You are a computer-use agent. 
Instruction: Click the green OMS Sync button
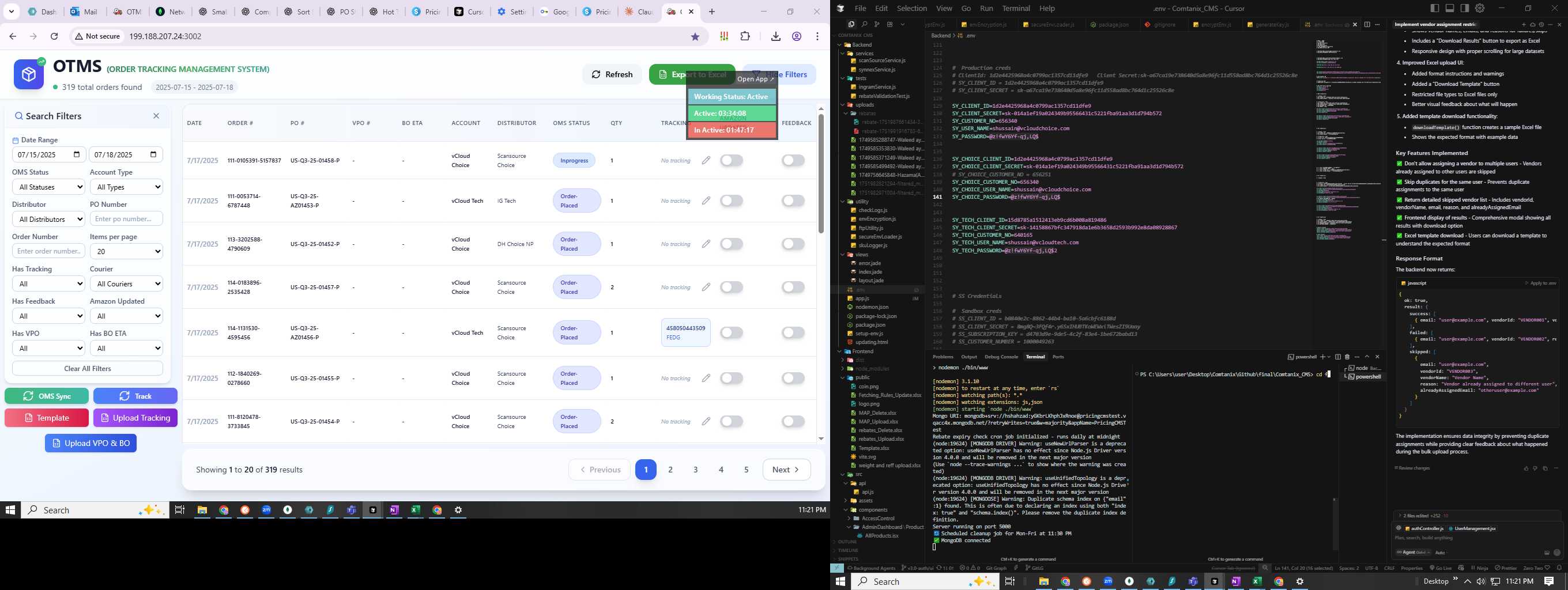tap(47, 396)
